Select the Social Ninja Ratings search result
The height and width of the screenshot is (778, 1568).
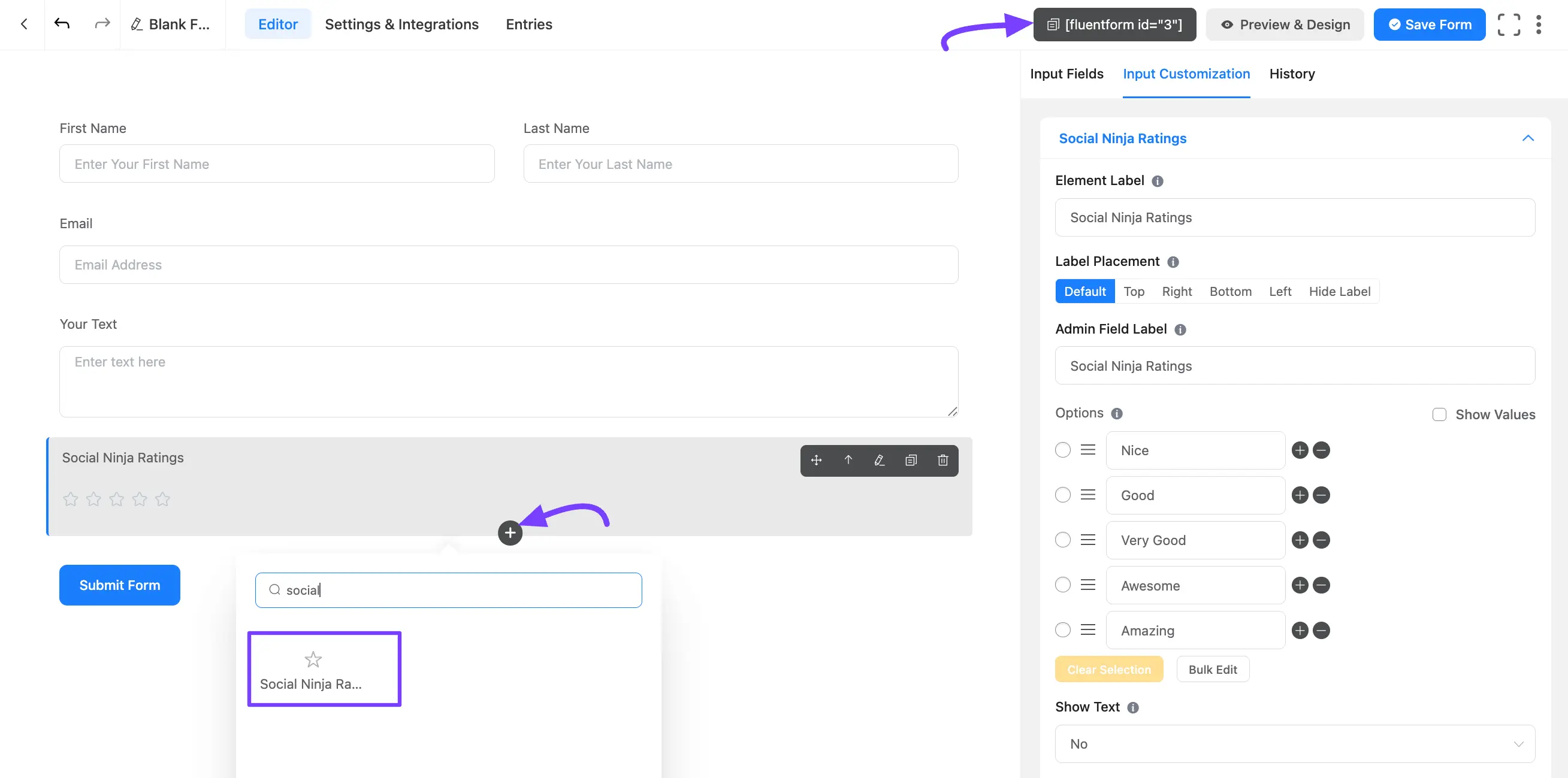(324, 669)
